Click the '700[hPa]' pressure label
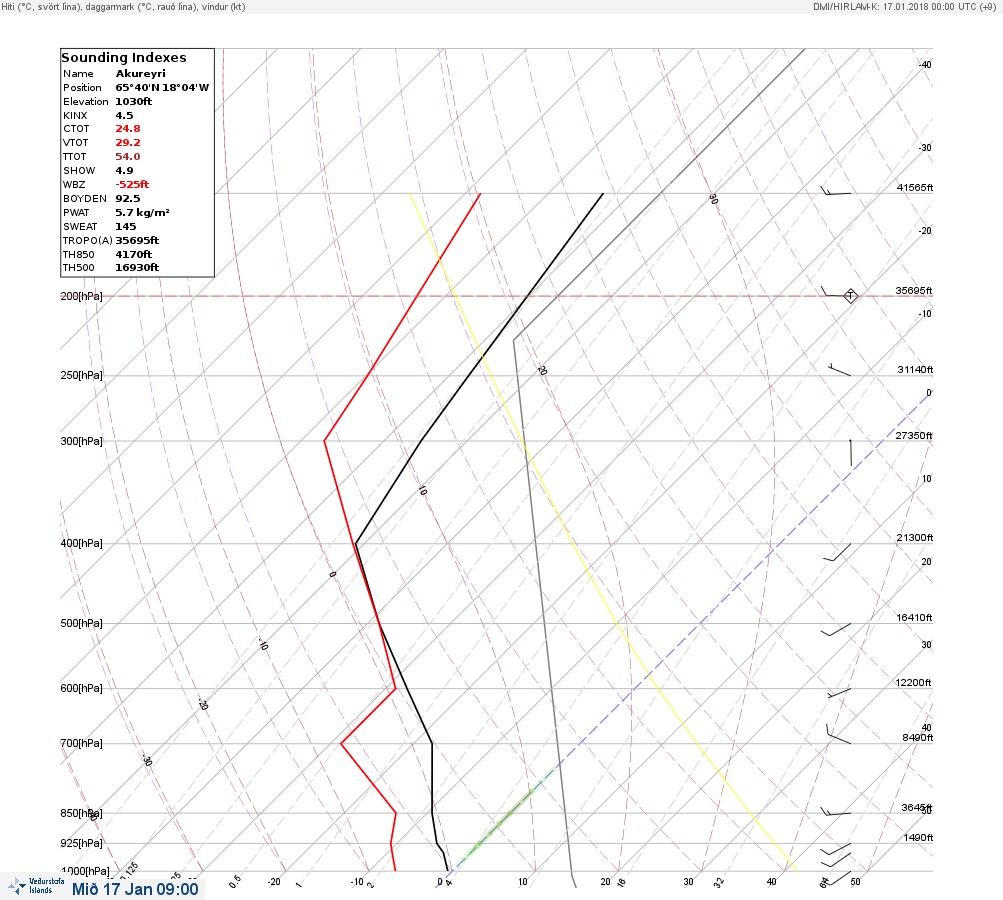Image resolution: width=1003 pixels, height=900 pixels. click(81, 743)
